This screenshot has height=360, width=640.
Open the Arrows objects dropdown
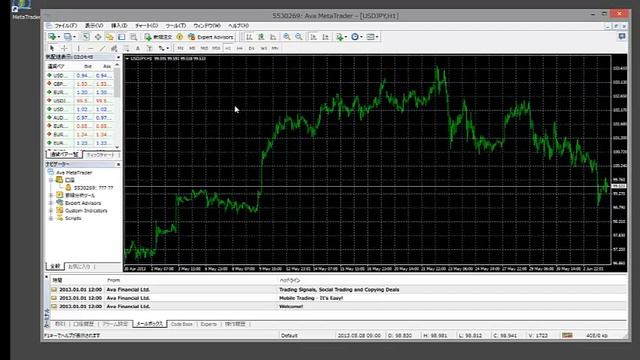tap(164, 48)
